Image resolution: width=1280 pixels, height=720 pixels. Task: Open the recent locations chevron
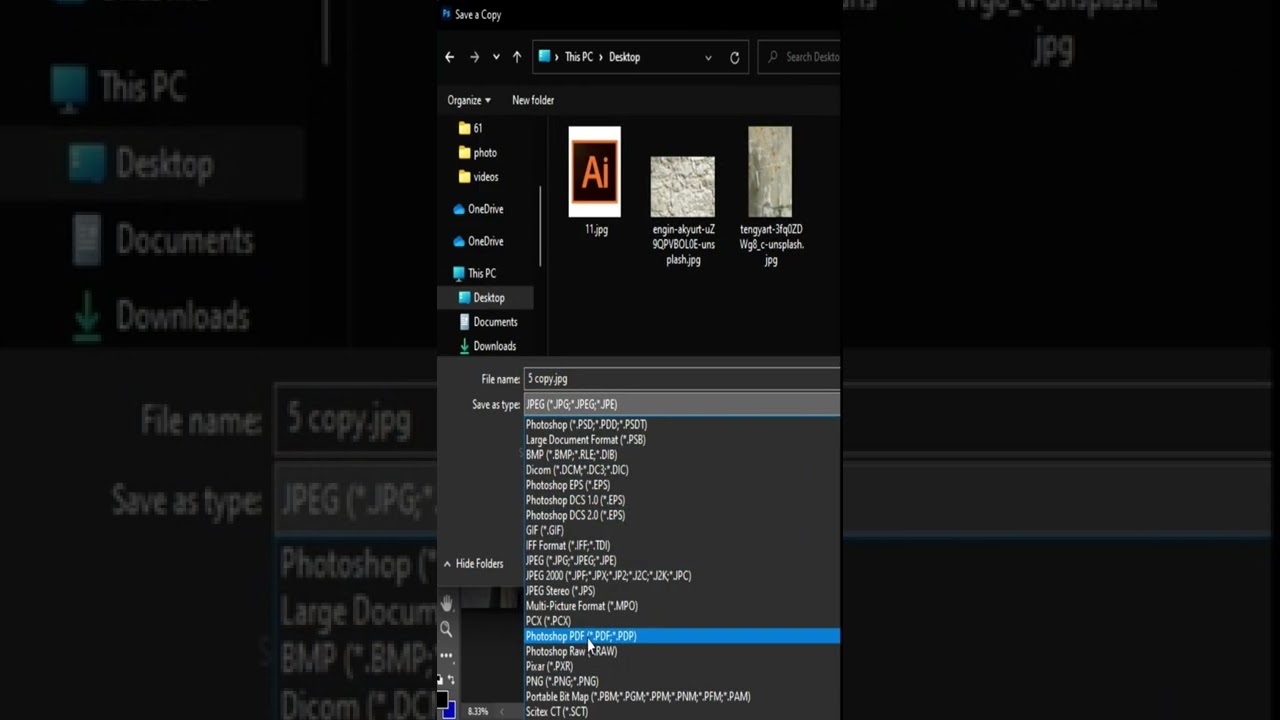tap(496, 57)
